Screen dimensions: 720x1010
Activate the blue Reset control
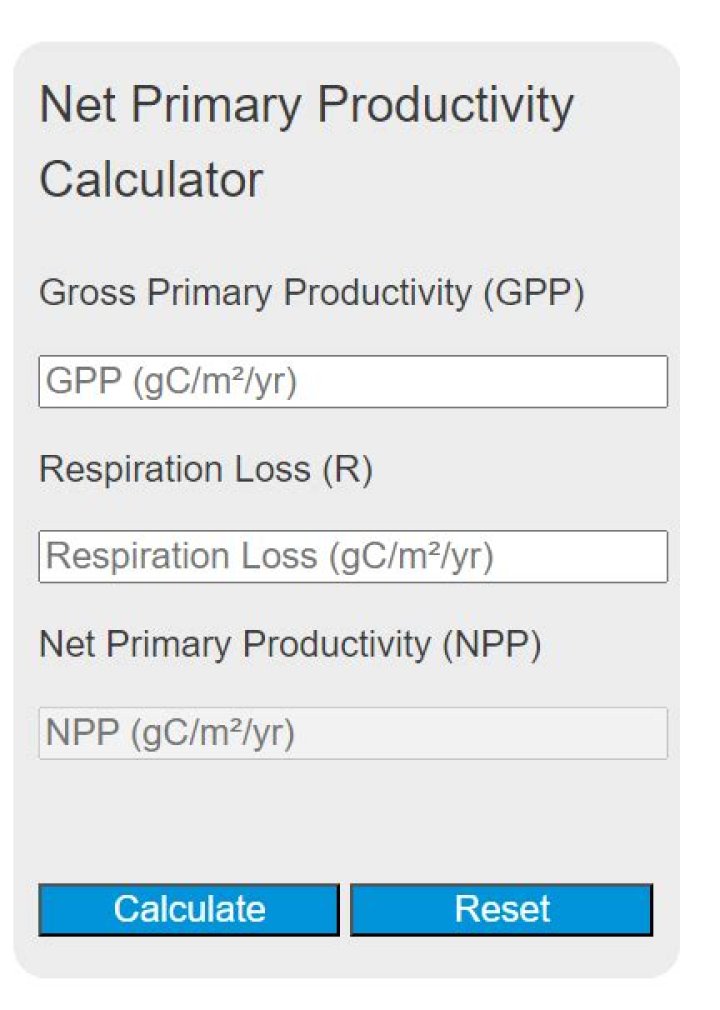(x=502, y=909)
